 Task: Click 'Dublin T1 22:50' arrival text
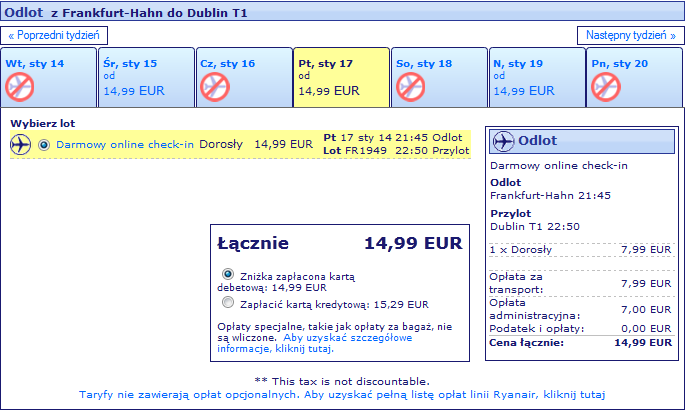click(x=535, y=226)
